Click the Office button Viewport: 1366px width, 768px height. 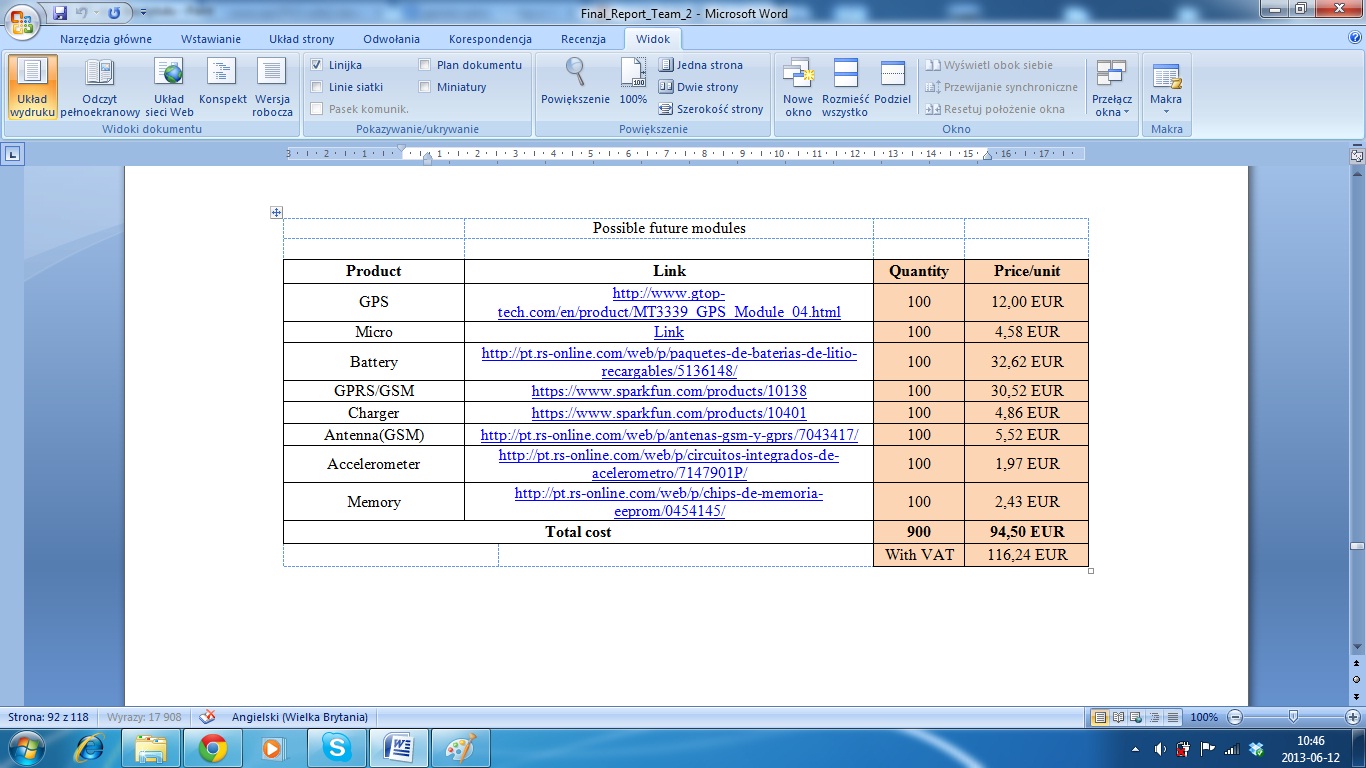[x=22, y=20]
